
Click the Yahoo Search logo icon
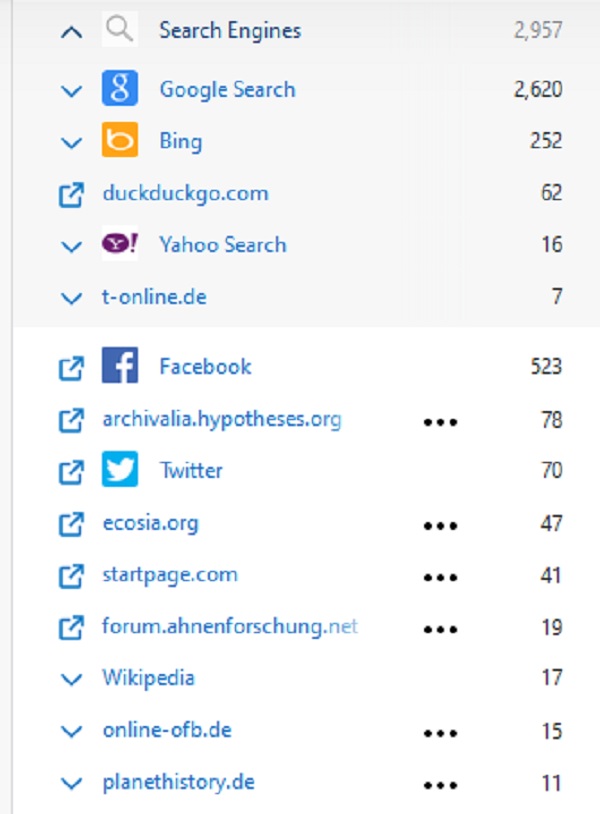tap(119, 245)
